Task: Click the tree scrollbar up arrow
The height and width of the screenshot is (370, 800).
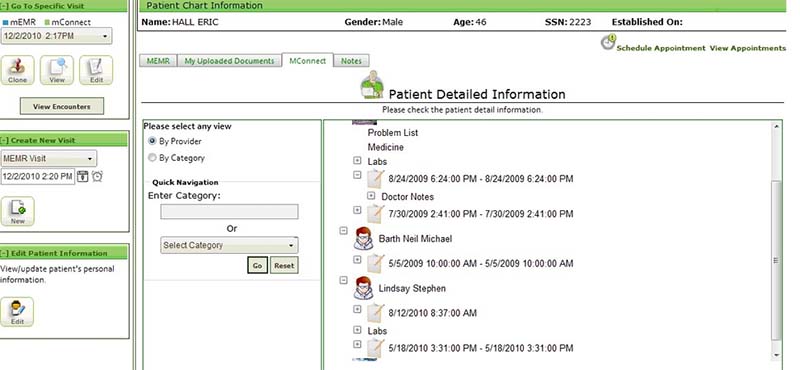Action: 776,126
